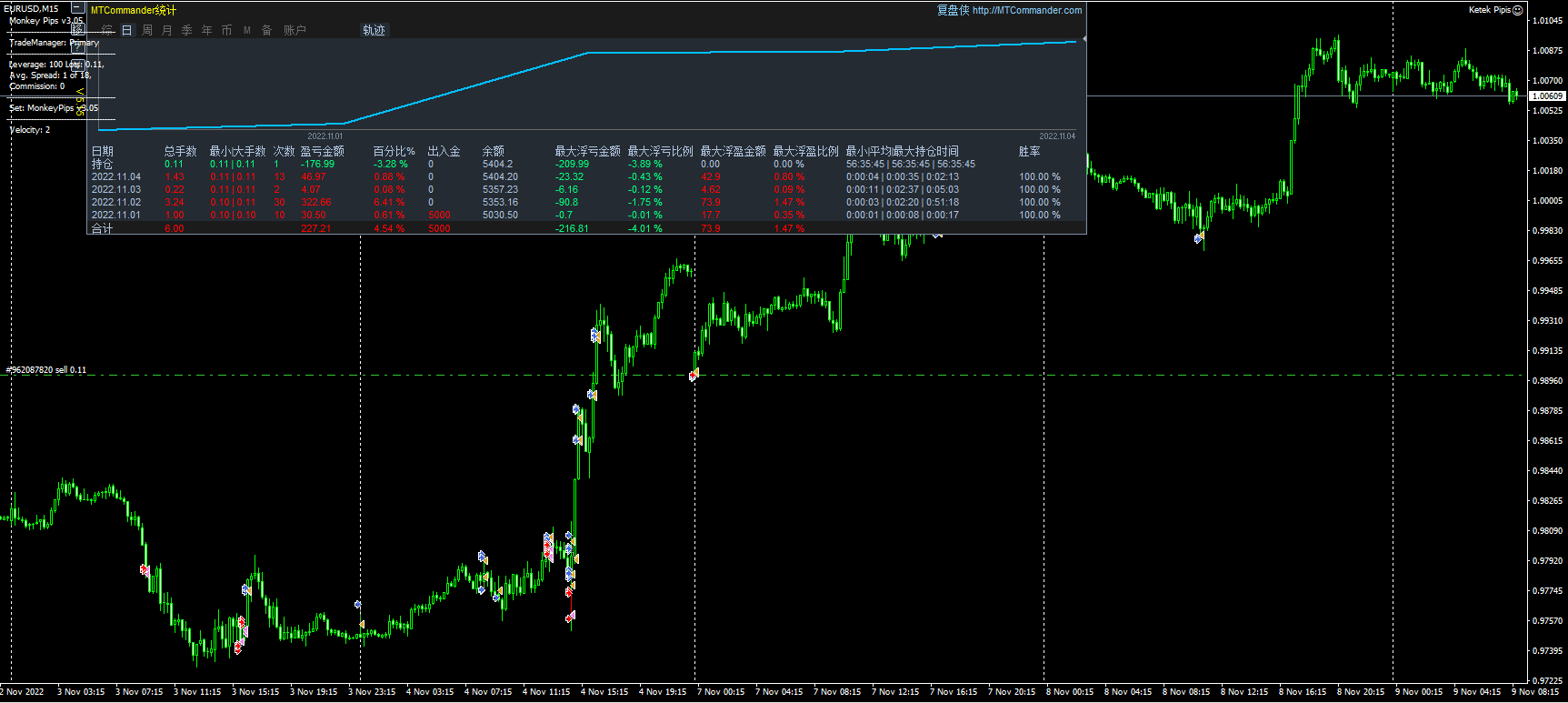Click the holding time 56:35:45 values
The image size is (1568, 703).
point(911,164)
